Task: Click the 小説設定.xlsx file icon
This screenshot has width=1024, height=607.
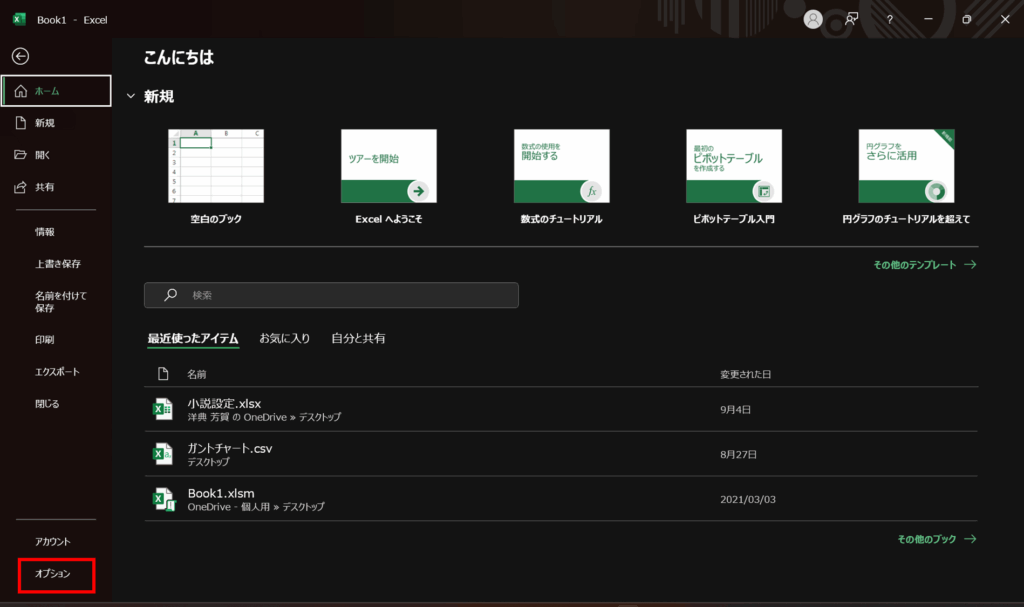Action: (x=162, y=409)
